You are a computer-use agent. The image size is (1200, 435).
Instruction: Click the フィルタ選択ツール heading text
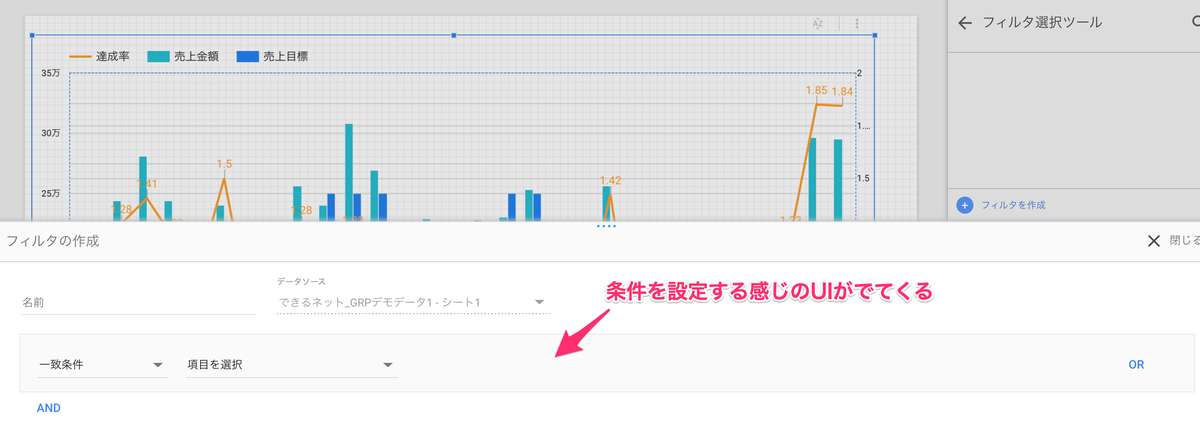click(1043, 22)
